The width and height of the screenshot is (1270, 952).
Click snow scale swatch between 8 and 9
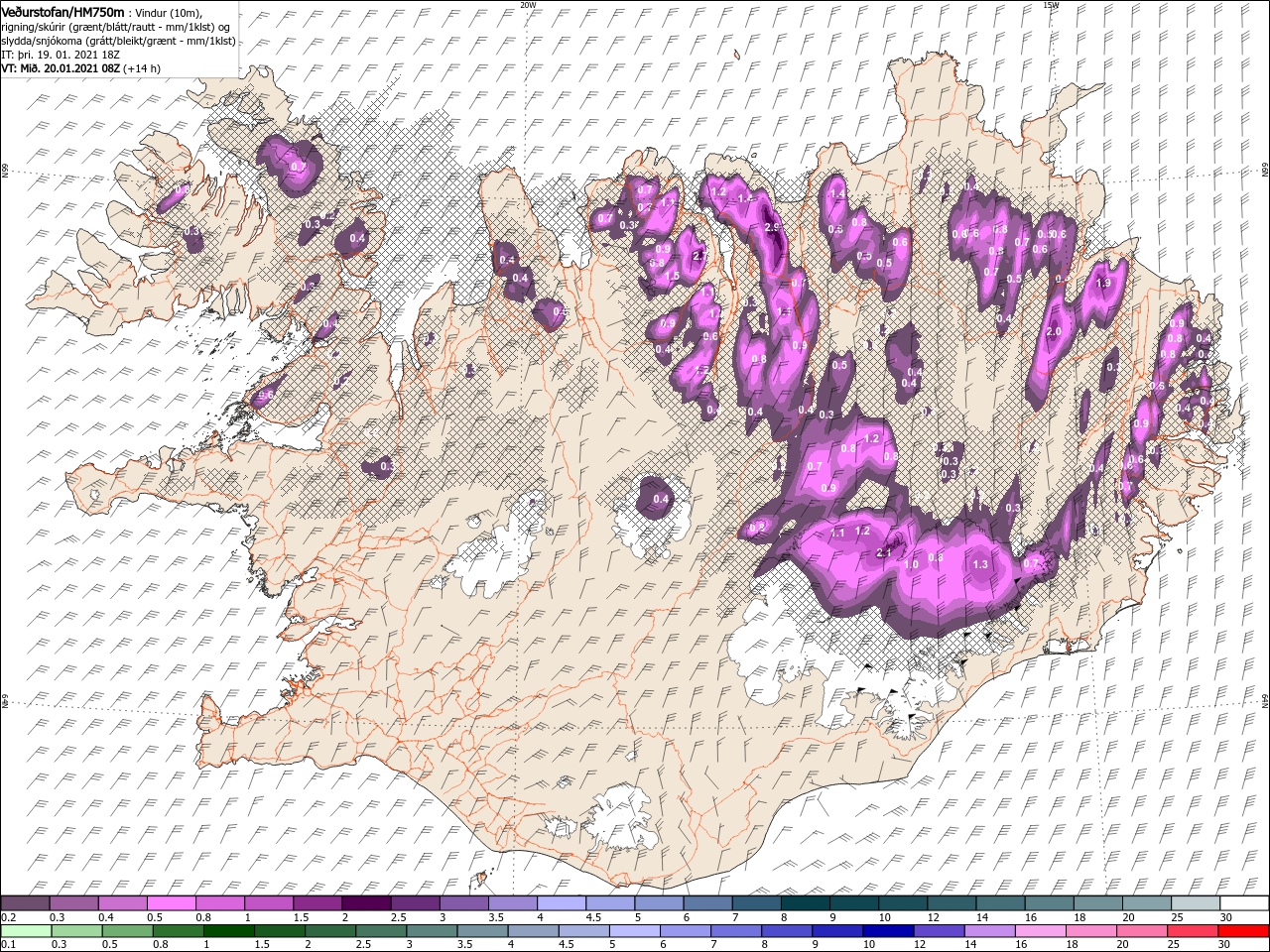click(805, 903)
